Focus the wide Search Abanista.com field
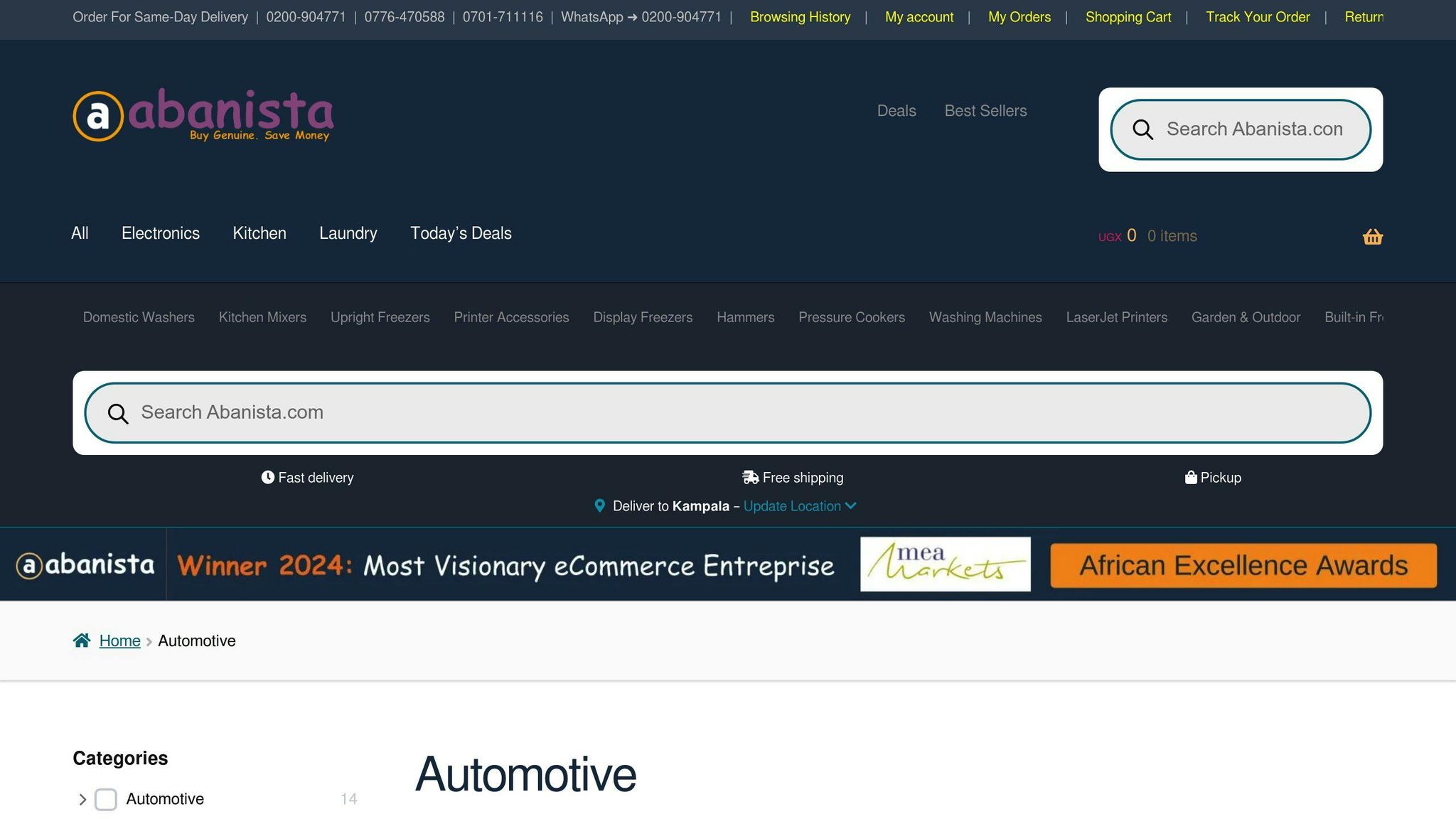The height and width of the screenshot is (819, 1456). coord(727,413)
